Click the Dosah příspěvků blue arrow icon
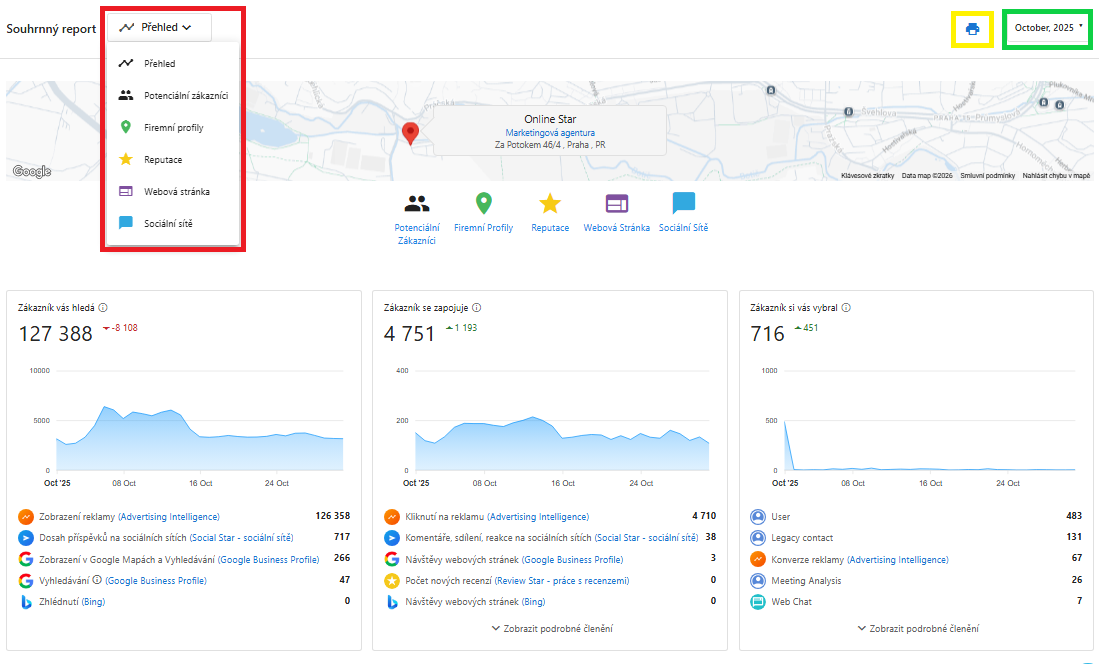The width and height of the screenshot is (1099, 664). 26,538
